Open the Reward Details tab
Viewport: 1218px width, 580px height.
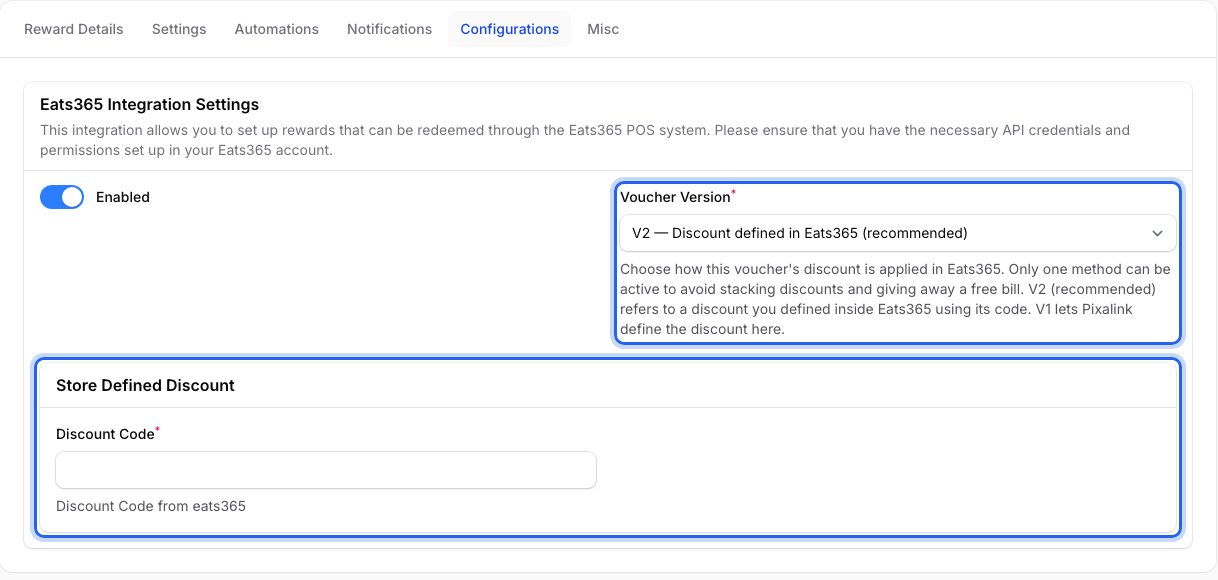[x=74, y=29]
